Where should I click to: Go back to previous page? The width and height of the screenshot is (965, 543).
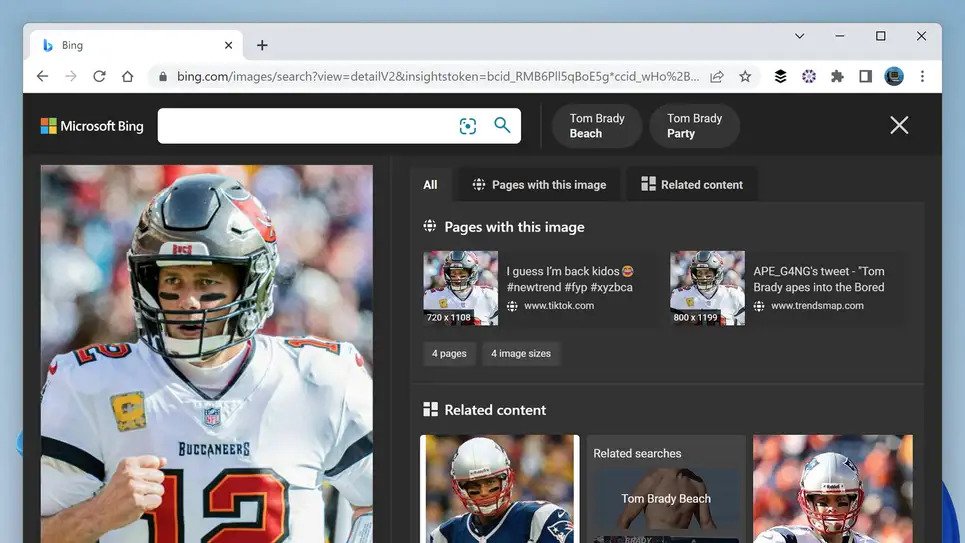[x=42, y=76]
